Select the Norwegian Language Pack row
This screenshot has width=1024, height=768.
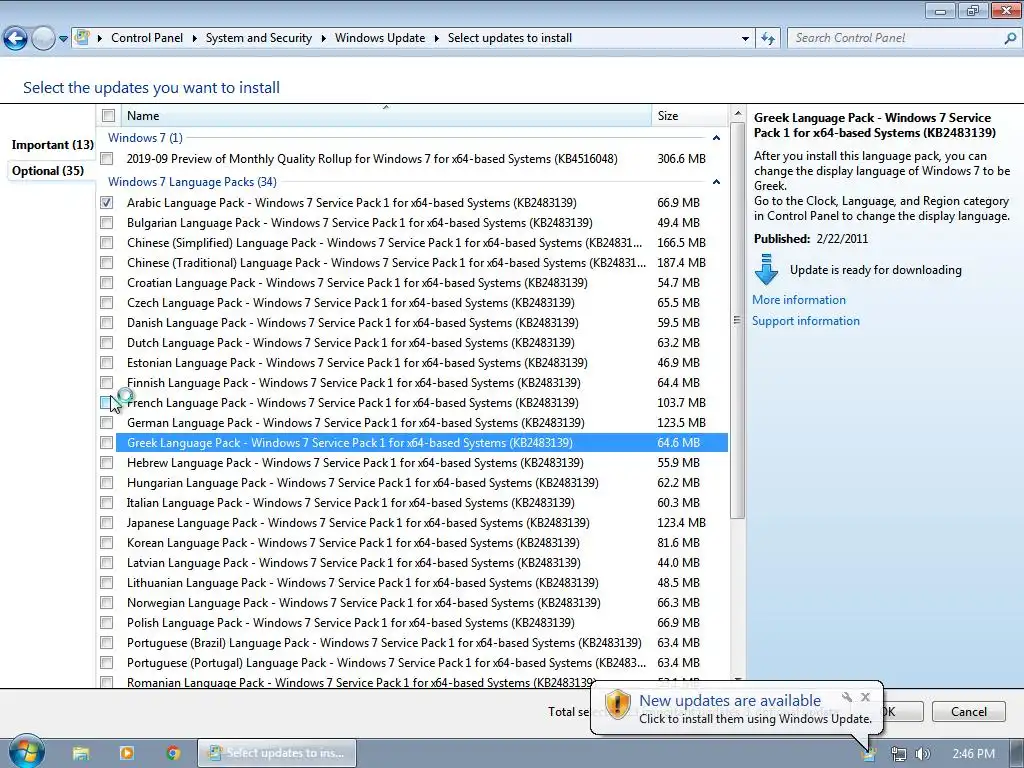(421, 603)
